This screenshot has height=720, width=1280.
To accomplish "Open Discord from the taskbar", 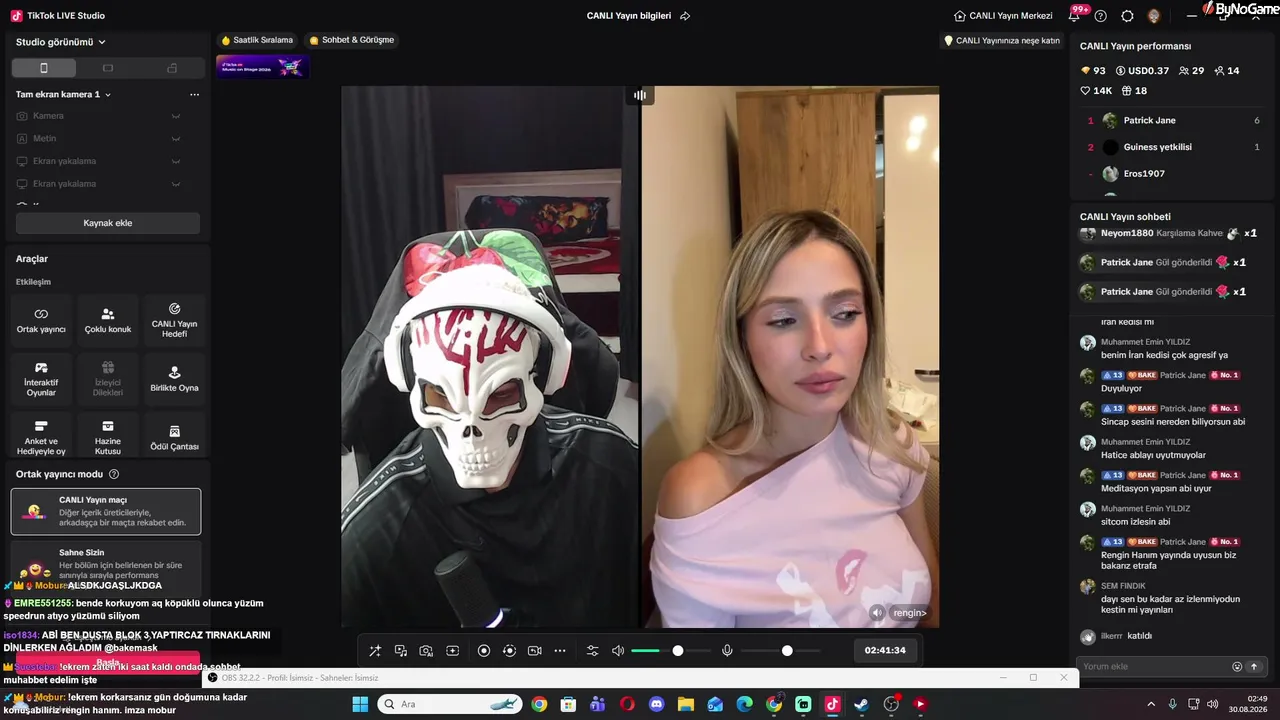I will 656,704.
